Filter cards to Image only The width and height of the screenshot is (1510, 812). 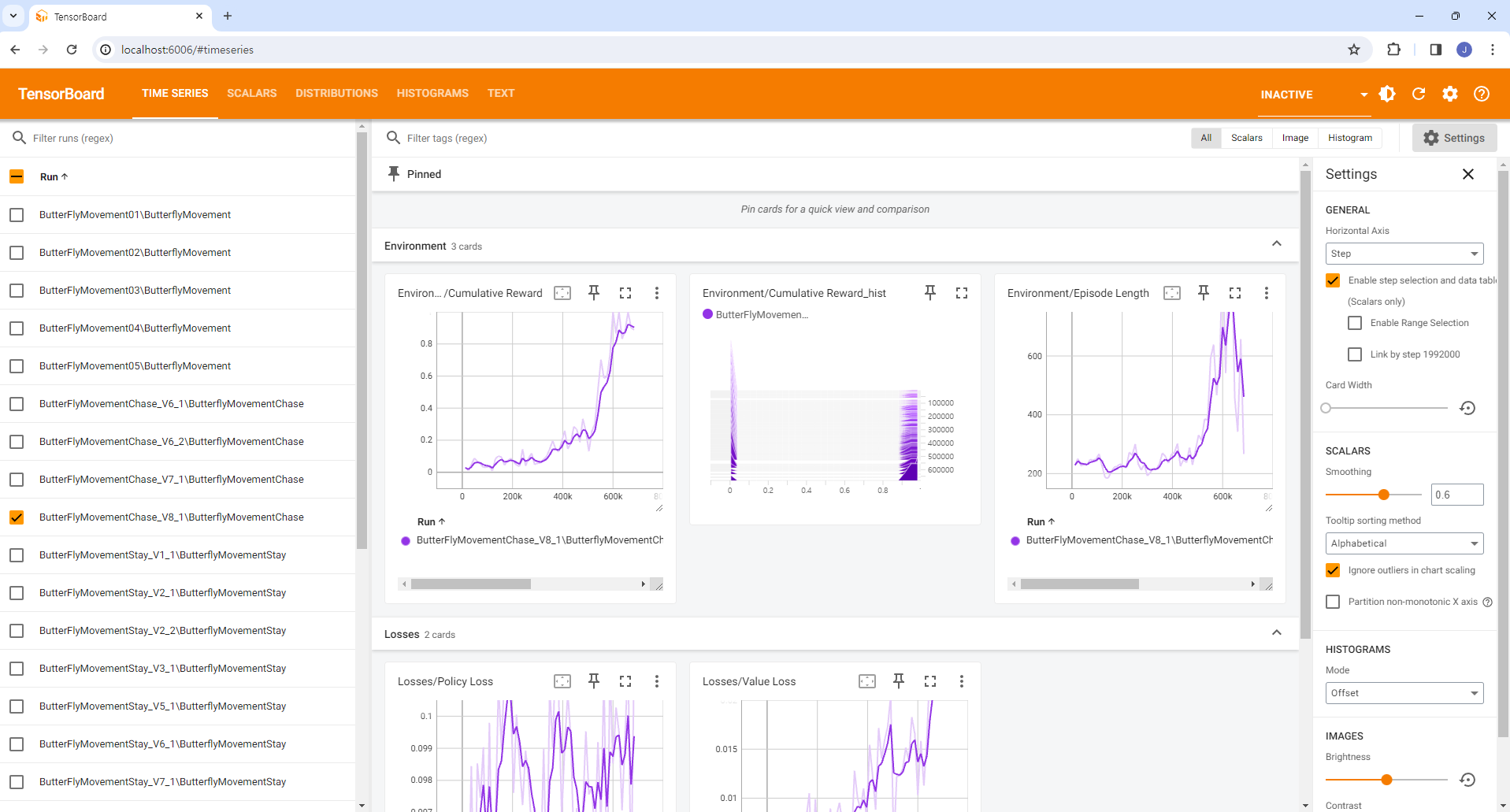[x=1295, y=138]
